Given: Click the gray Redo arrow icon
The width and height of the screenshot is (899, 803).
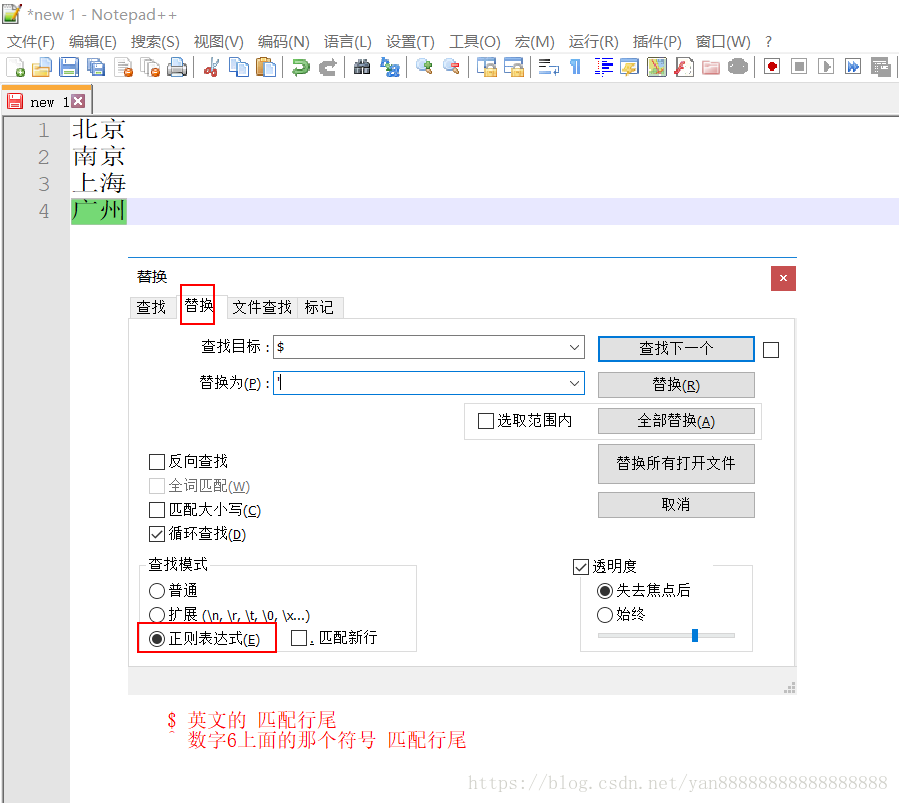Looking at the screenshot, I should pyautogui.click(x=327, y=68).
